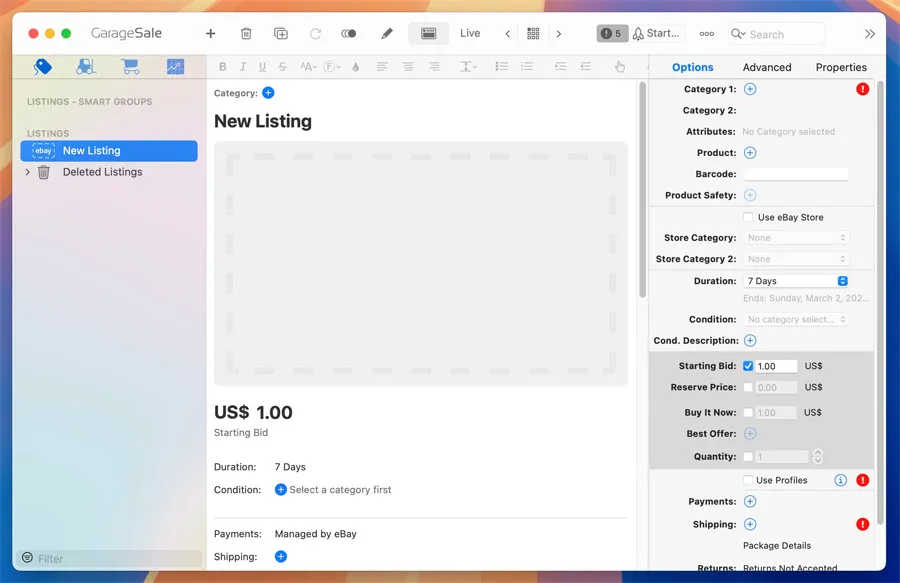Click the Live mode button
This screenshot has height=583, width=900.
click(x=470, y=34)
